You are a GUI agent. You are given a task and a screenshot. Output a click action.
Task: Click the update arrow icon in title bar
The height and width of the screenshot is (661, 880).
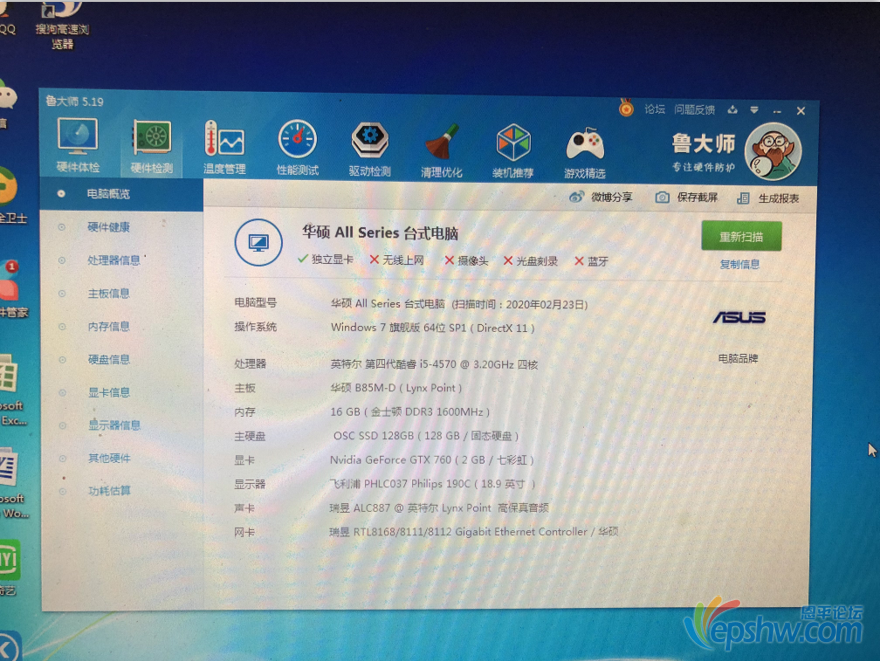point(732,110)
